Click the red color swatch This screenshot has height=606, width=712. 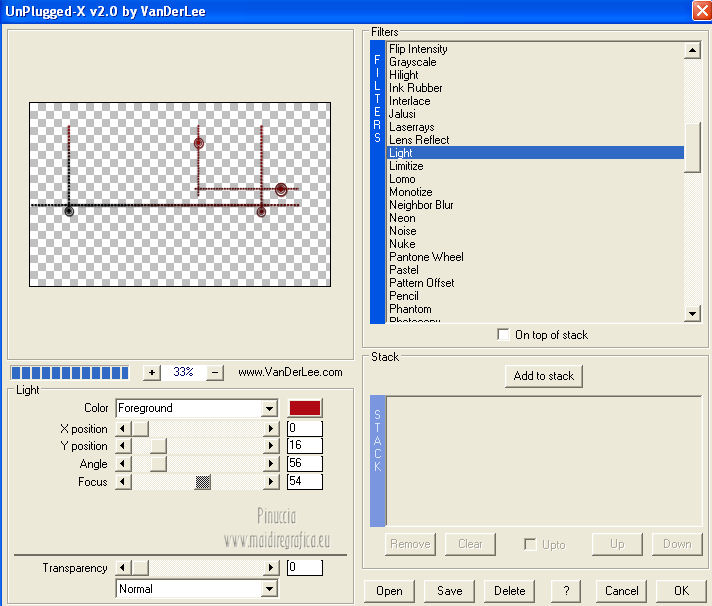click(304, 408)
